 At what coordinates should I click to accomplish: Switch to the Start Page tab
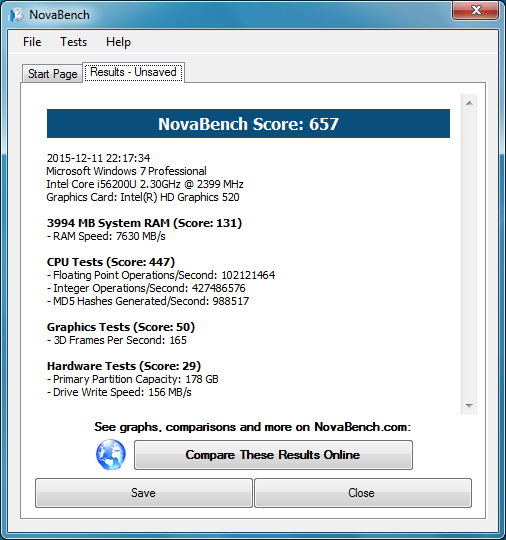(52, 74)
